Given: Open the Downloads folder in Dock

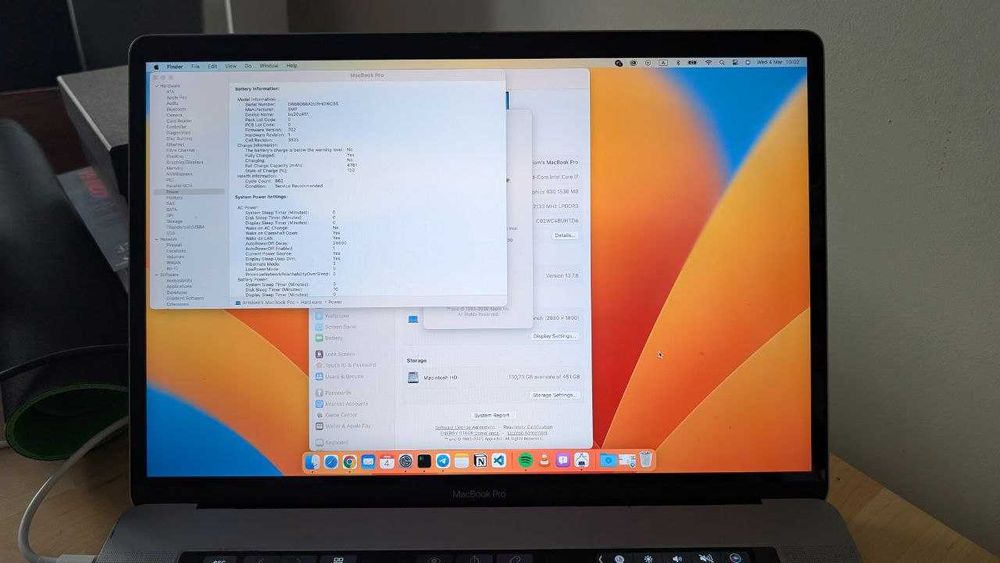Looking at the screenshot, I should [608, 460].
